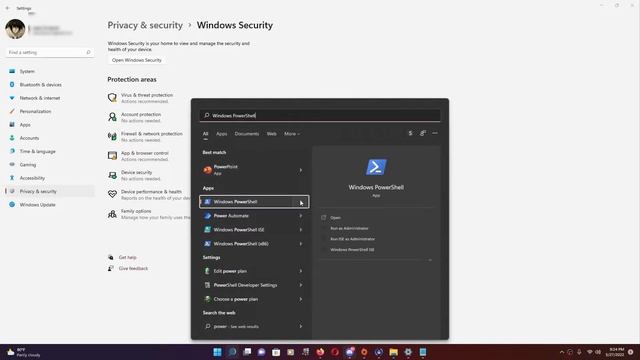
Task: Switch to Apps search filter tab
Action: (x=222, y=134)
